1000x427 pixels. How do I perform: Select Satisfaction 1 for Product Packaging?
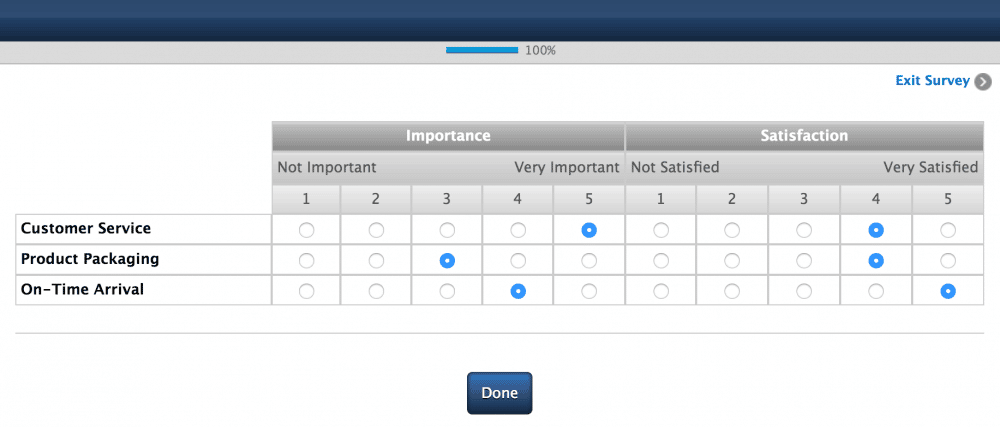tap(661, 260)
